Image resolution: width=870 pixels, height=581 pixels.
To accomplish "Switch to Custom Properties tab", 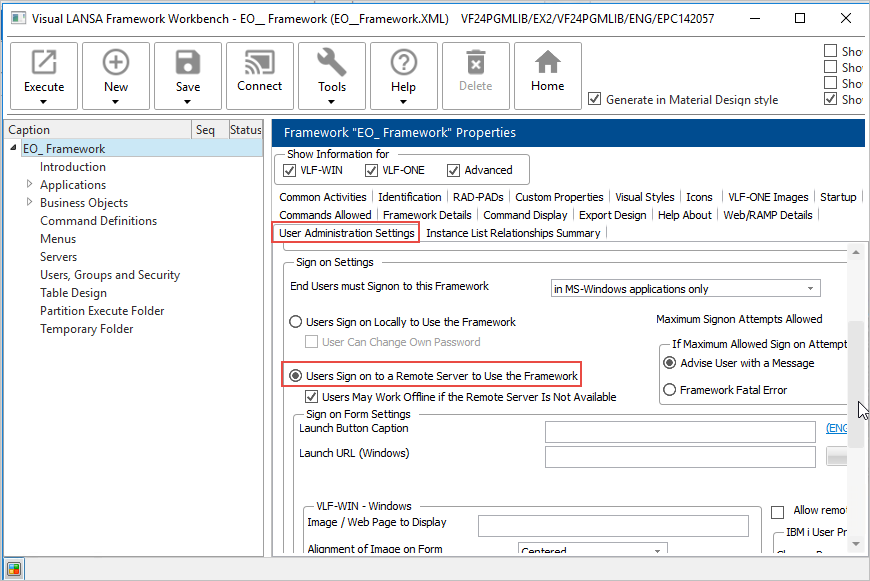I will [x=559, y=197].
